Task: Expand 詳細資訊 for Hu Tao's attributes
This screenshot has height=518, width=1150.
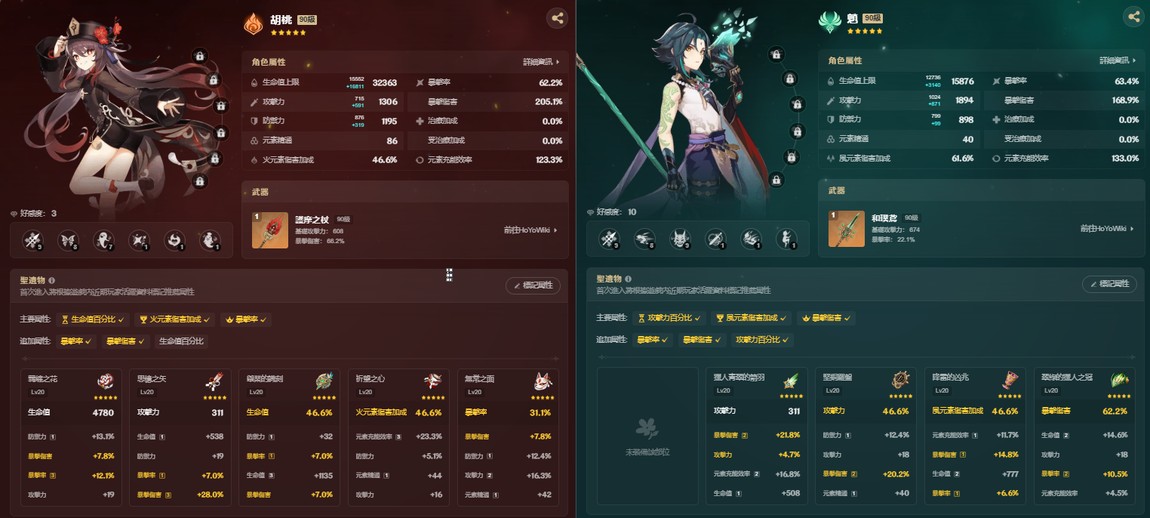Action: [541, 62]
